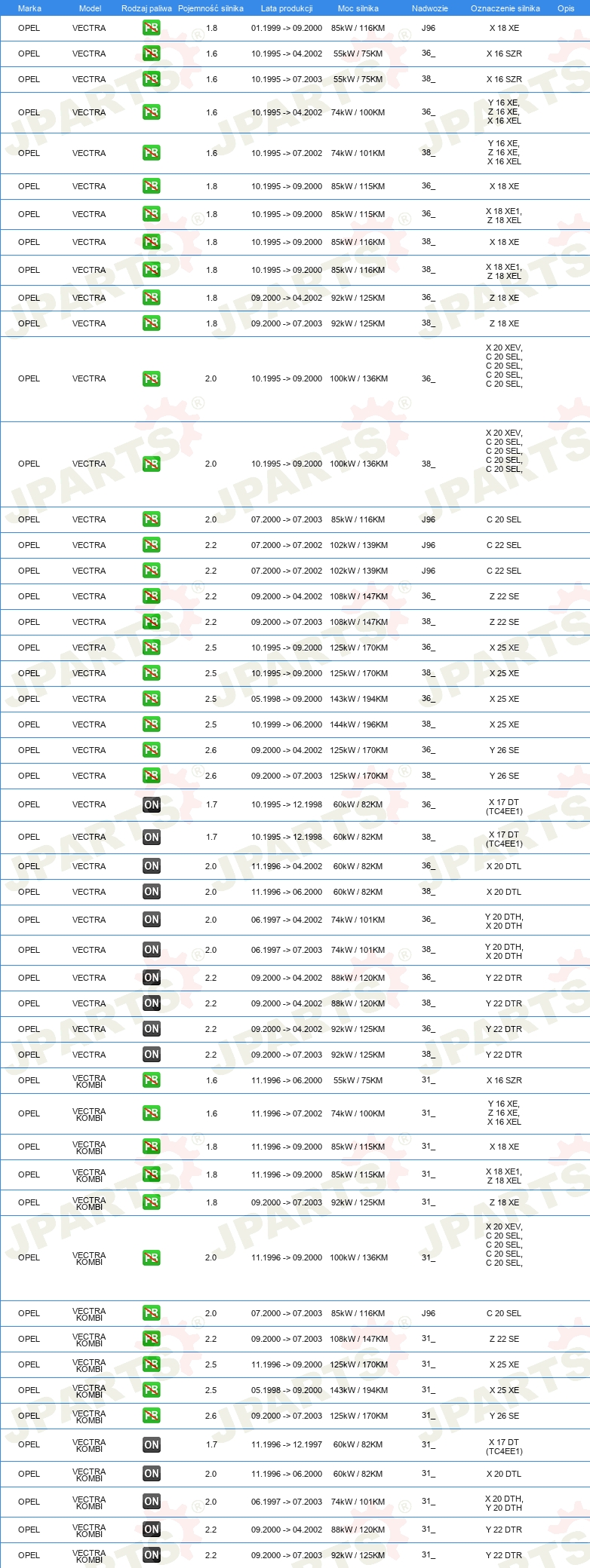Click diesel ON icon in Kombi 74kW/101KM row
The image size is (590, 1568).
click(152, 1502)
